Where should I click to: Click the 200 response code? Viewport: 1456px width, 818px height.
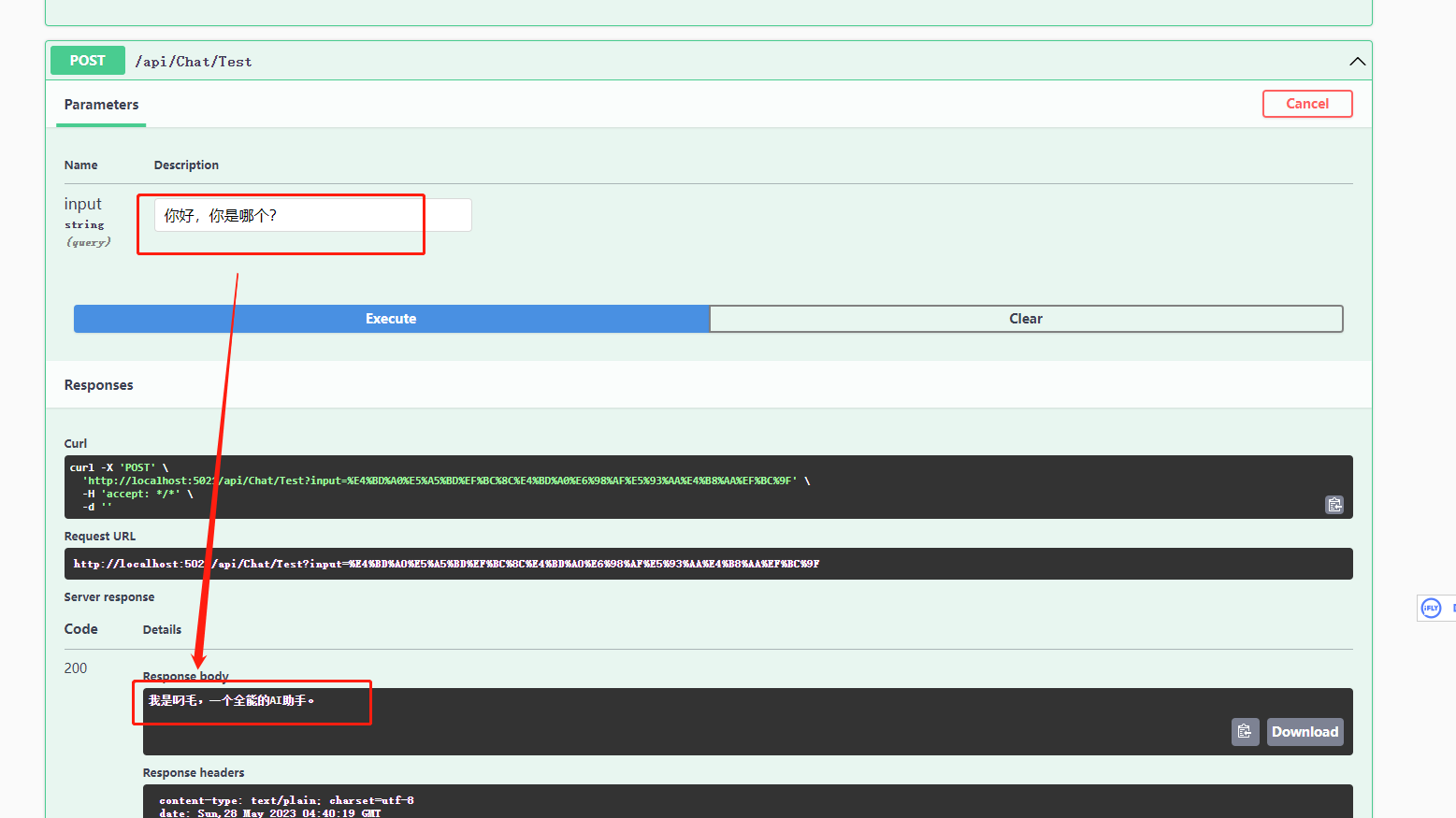tap(76, 668)
